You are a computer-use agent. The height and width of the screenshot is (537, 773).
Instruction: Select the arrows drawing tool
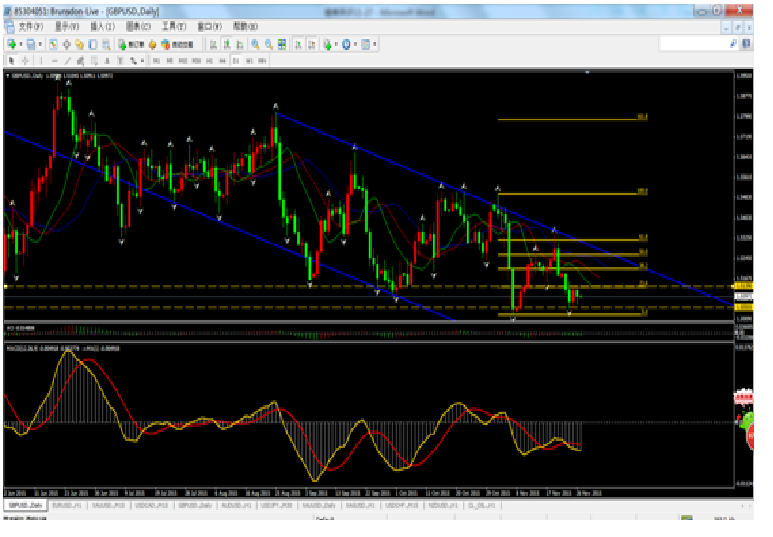pyautogui.click(x=133, y=61)
